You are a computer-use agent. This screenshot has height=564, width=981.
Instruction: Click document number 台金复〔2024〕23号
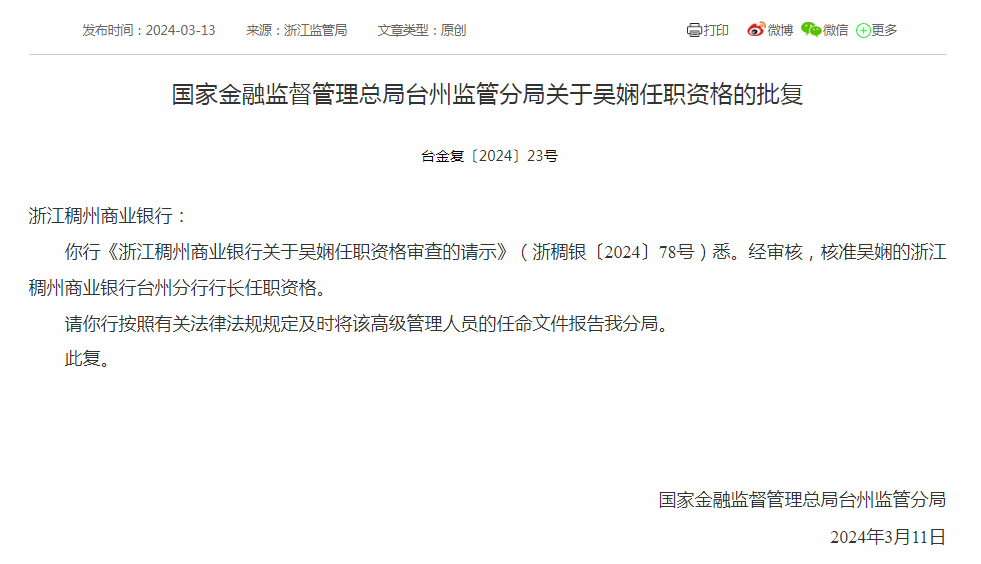click(489, 156)
